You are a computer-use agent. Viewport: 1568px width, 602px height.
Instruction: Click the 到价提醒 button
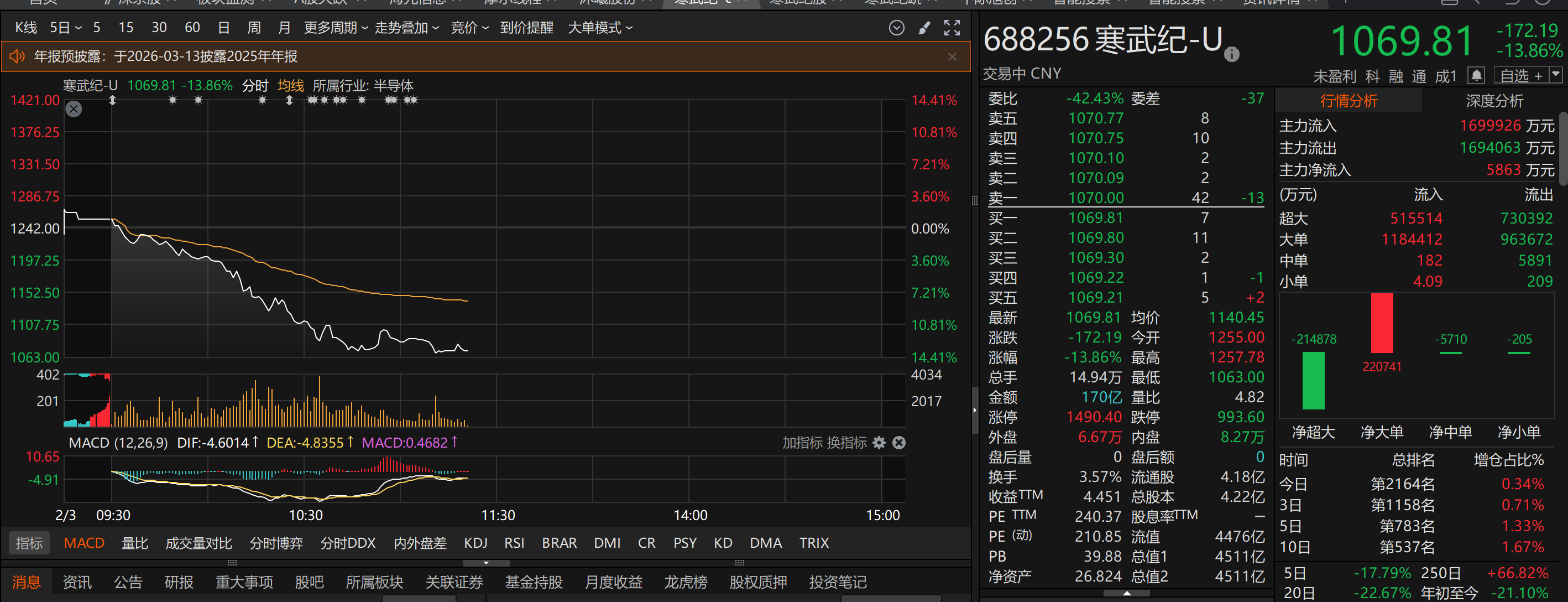[526, 28]
